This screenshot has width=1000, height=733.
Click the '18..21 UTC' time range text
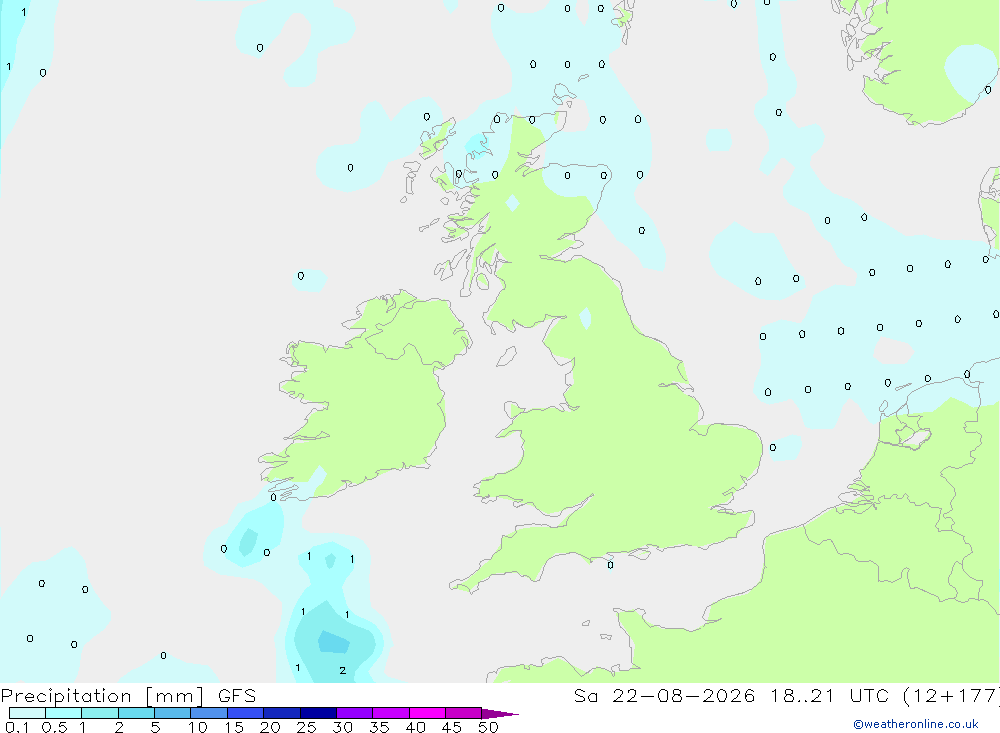829,695
